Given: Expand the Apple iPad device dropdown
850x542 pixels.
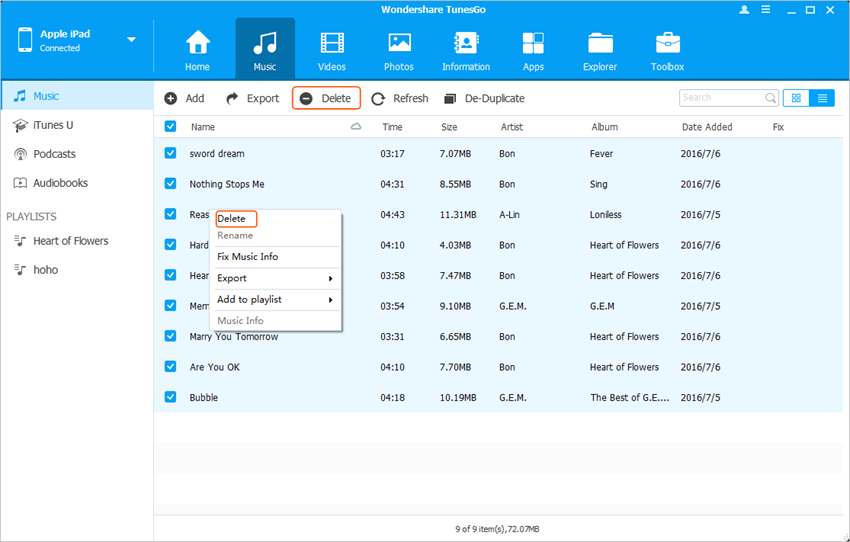Looking at the screenshot, I should 131,40.
